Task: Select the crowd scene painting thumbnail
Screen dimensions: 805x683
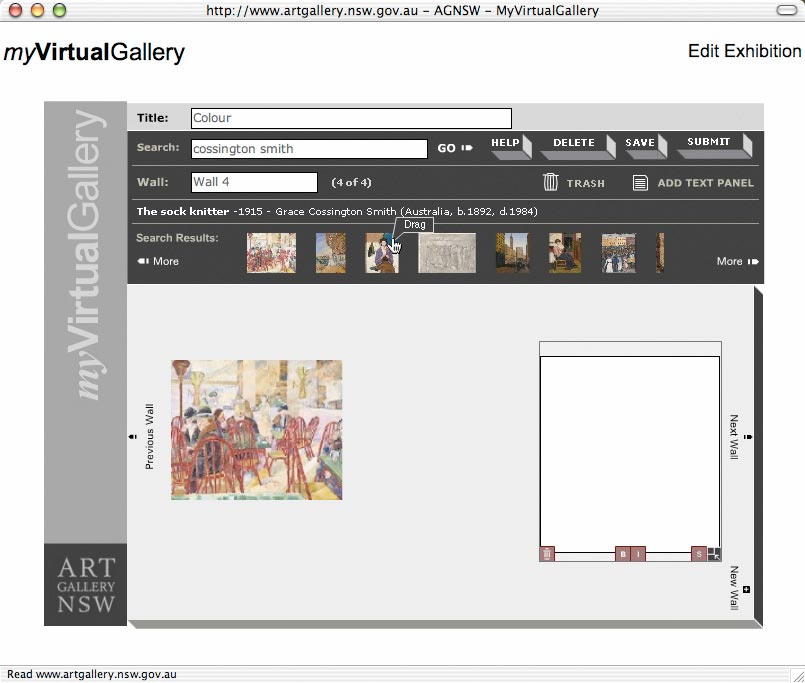Action: (x=619, y=253)
